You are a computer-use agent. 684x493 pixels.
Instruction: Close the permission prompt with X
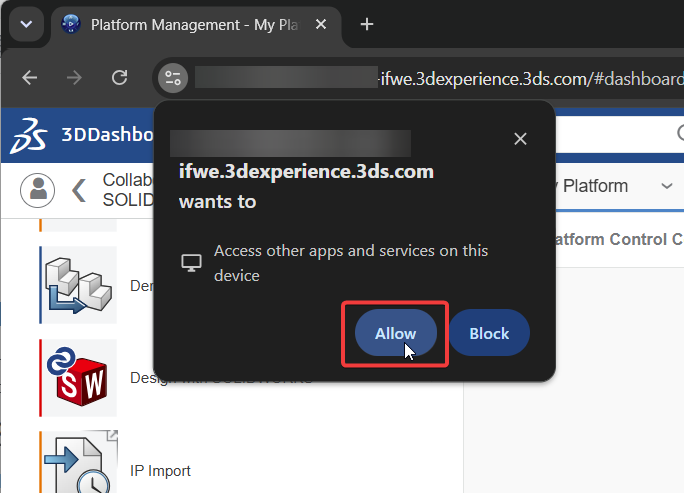click(x=520, y=139)
